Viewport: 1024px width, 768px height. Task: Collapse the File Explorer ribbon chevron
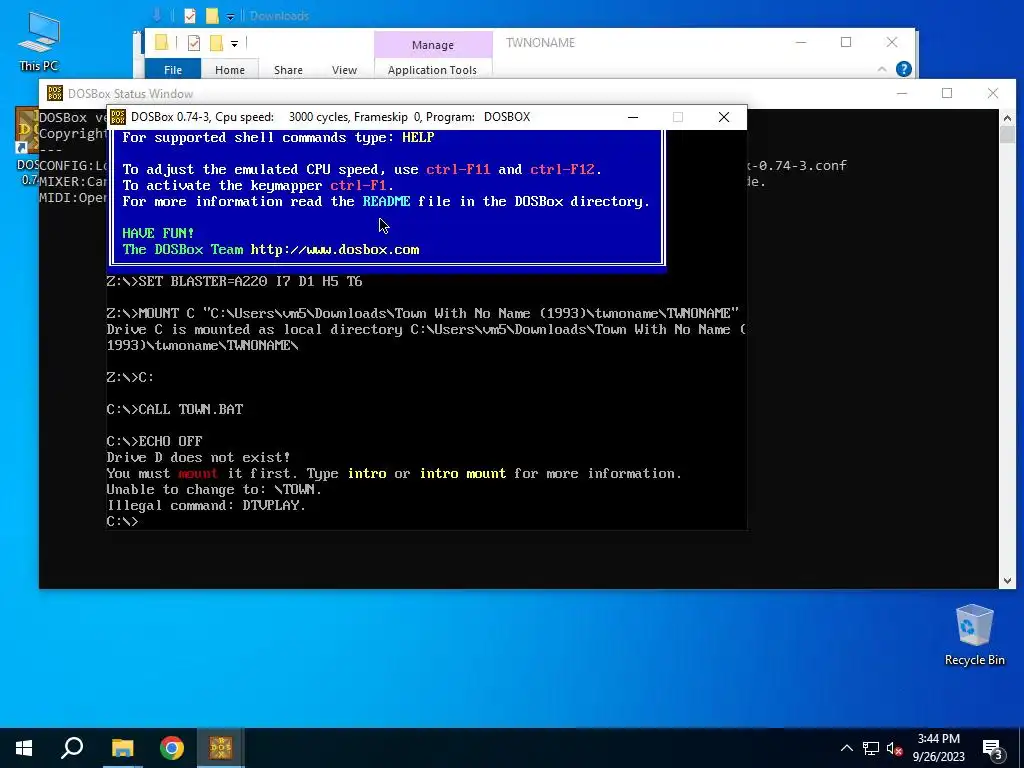pyautogui.click(x=882, y=69)
